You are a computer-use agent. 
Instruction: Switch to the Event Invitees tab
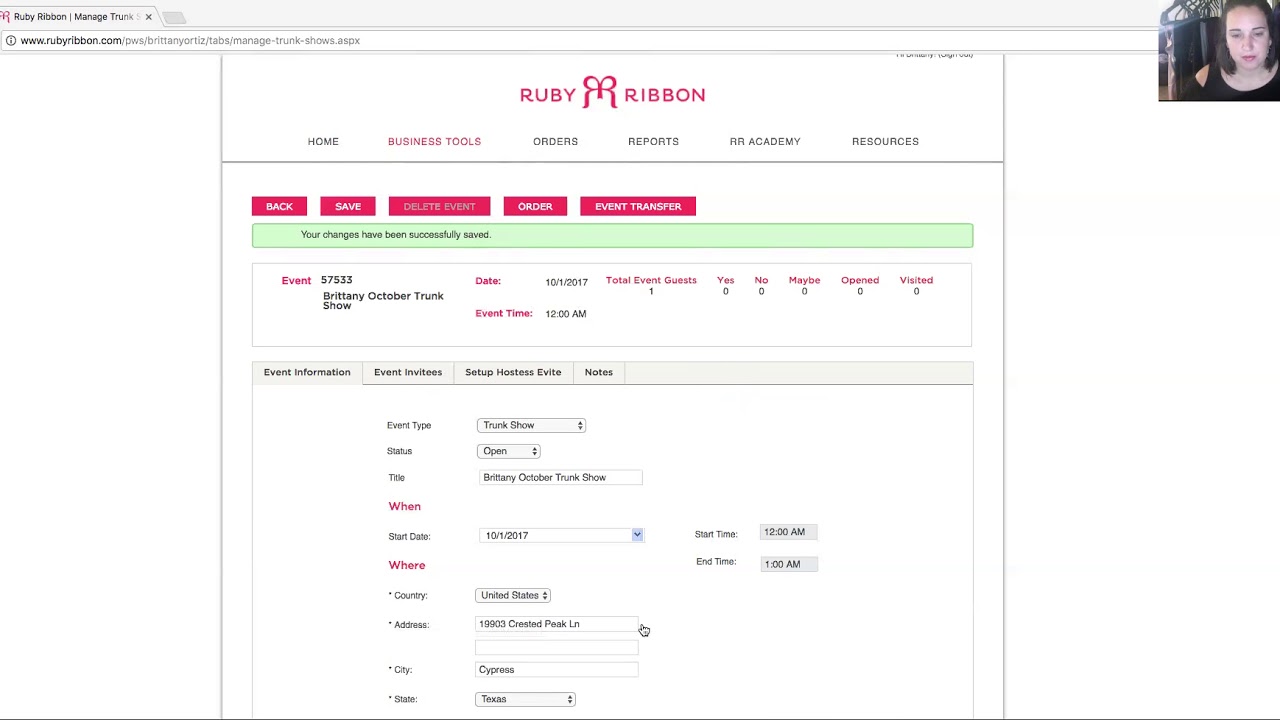point(408,372)
